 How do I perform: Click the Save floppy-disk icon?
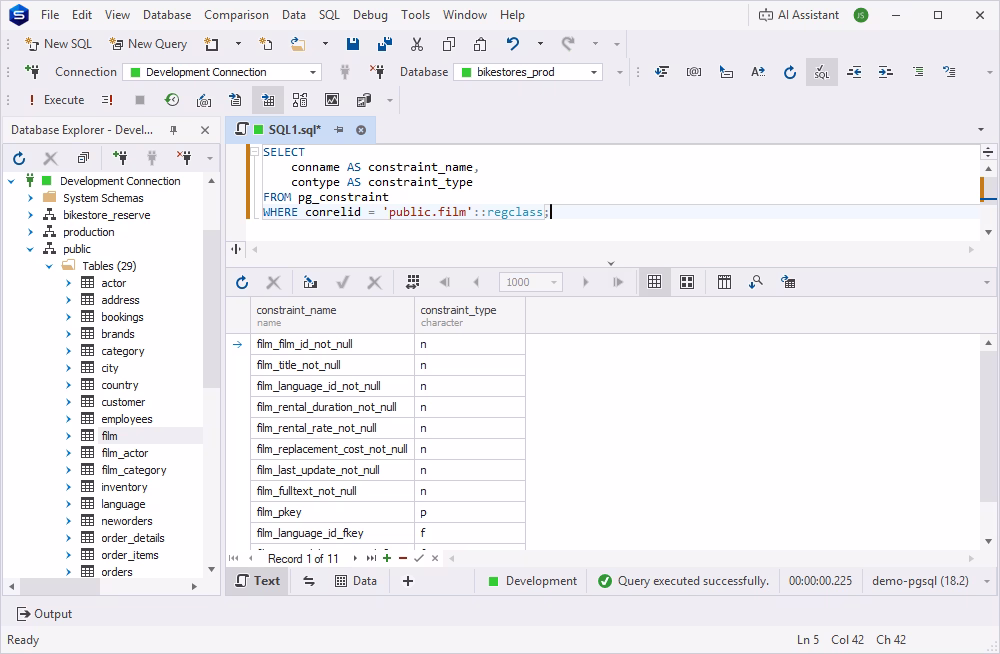click(353, 43)
